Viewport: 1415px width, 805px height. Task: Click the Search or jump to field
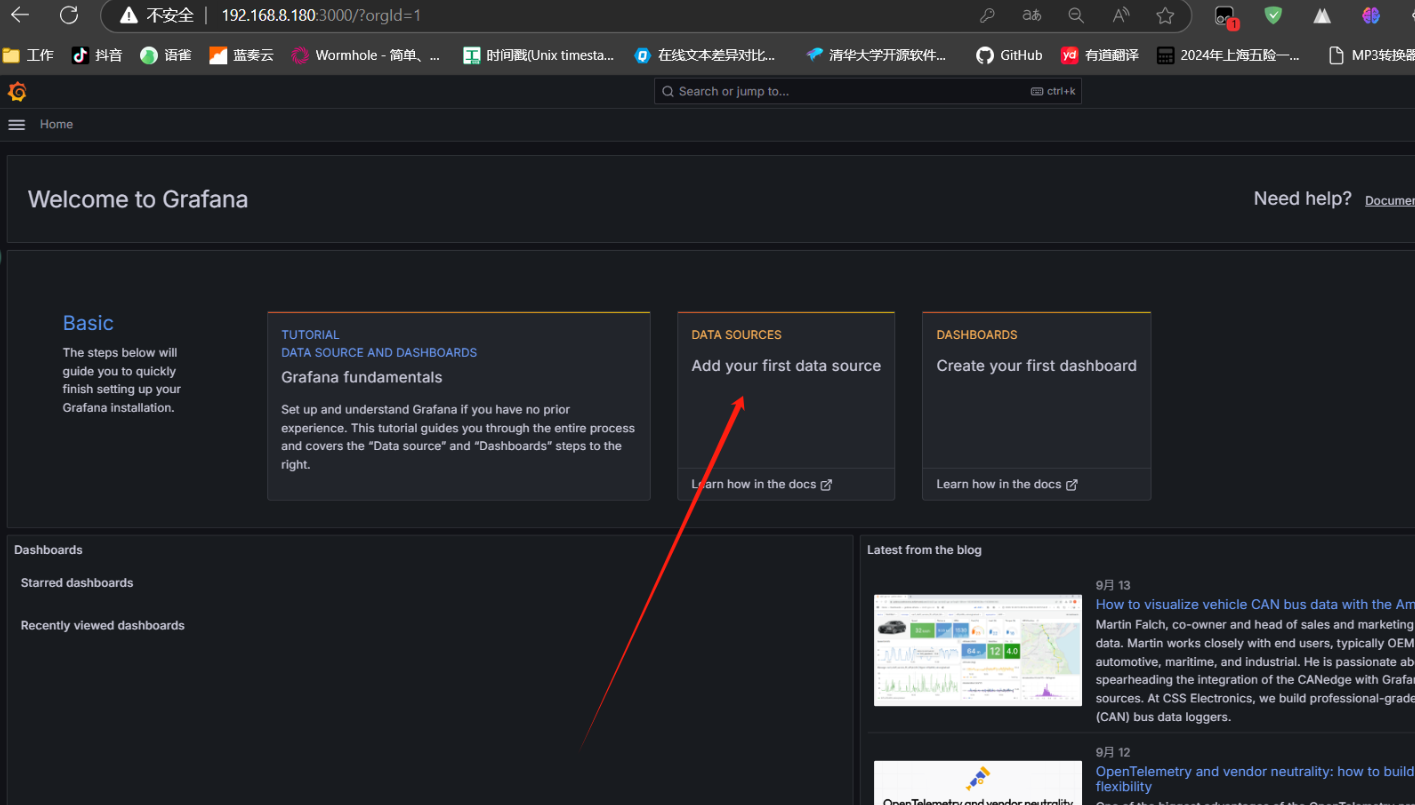tap(850, 91)
